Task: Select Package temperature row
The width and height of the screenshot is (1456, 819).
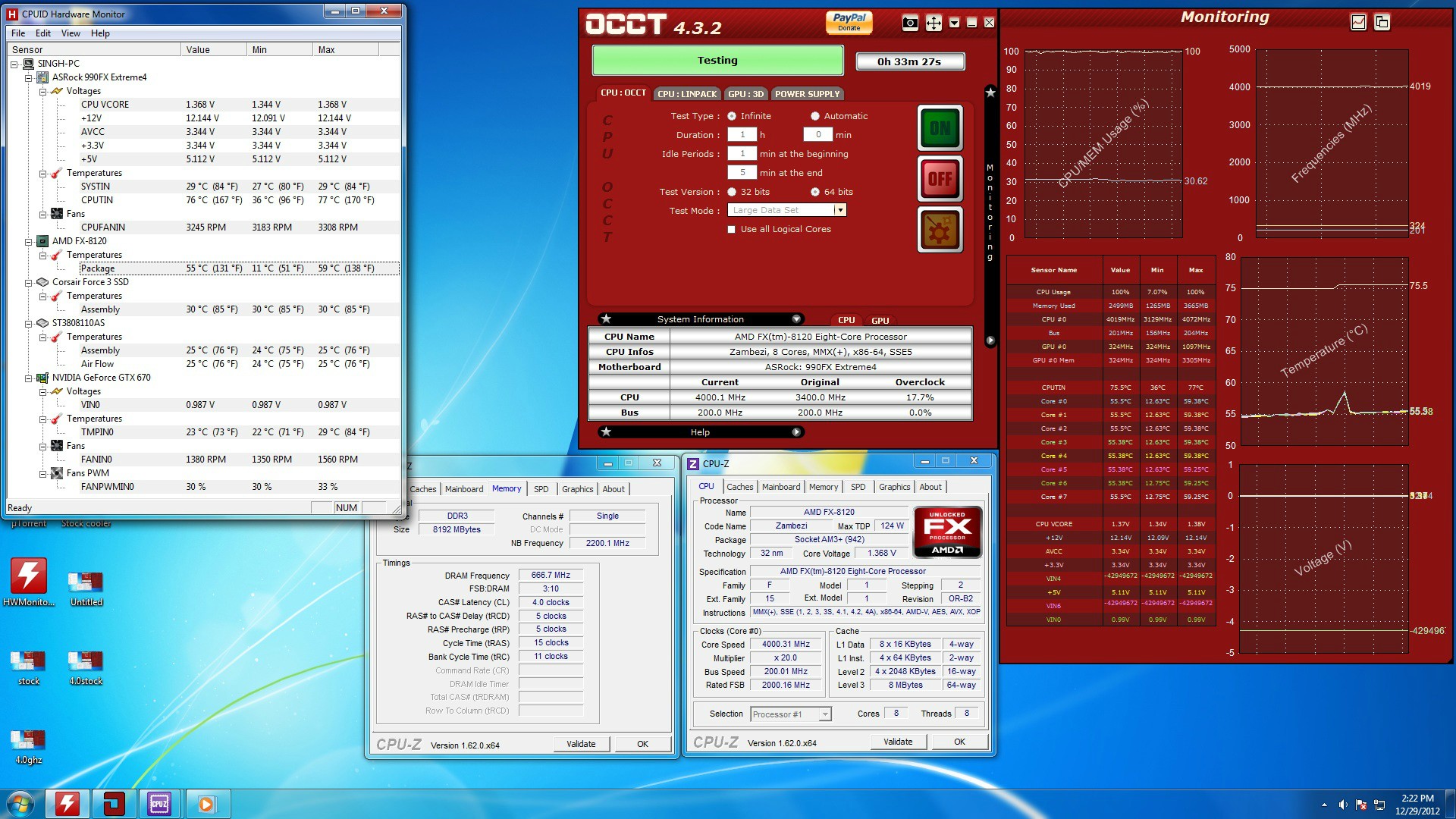Action: coord(240,268)
